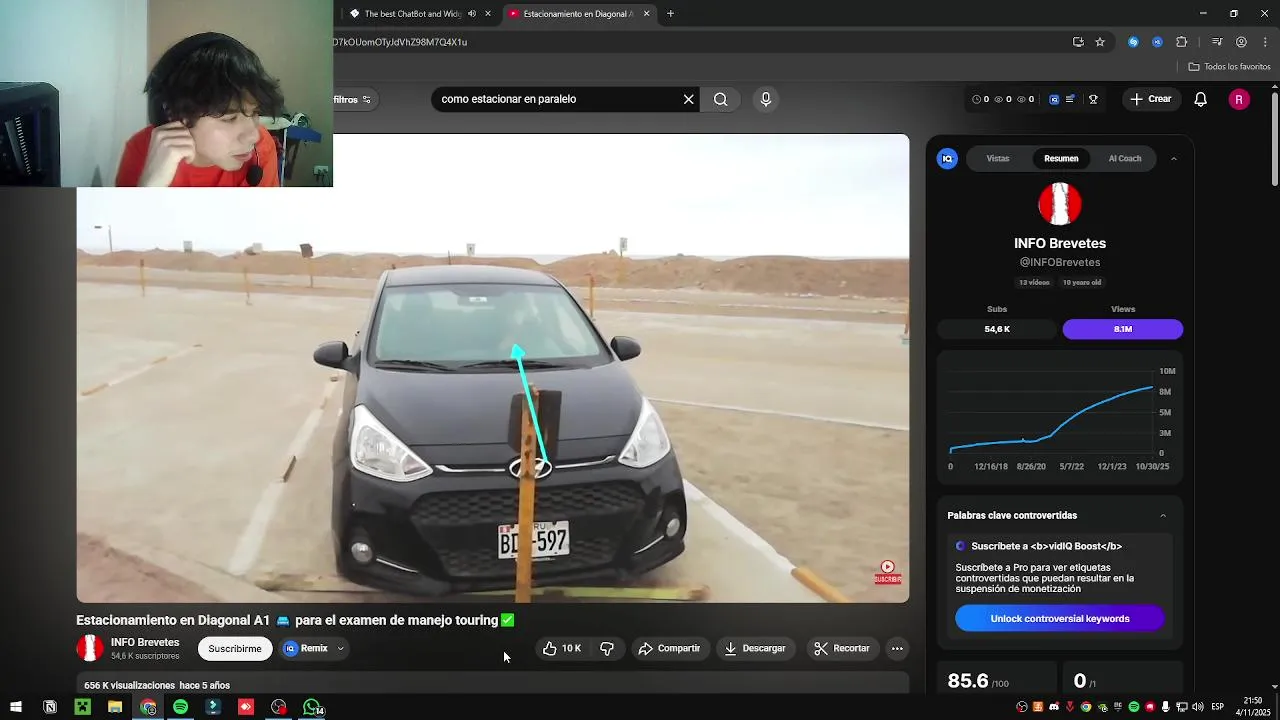1280x720 pixels.
Task: Open File Explorer from the taskbar
Action: coord(115,707)
